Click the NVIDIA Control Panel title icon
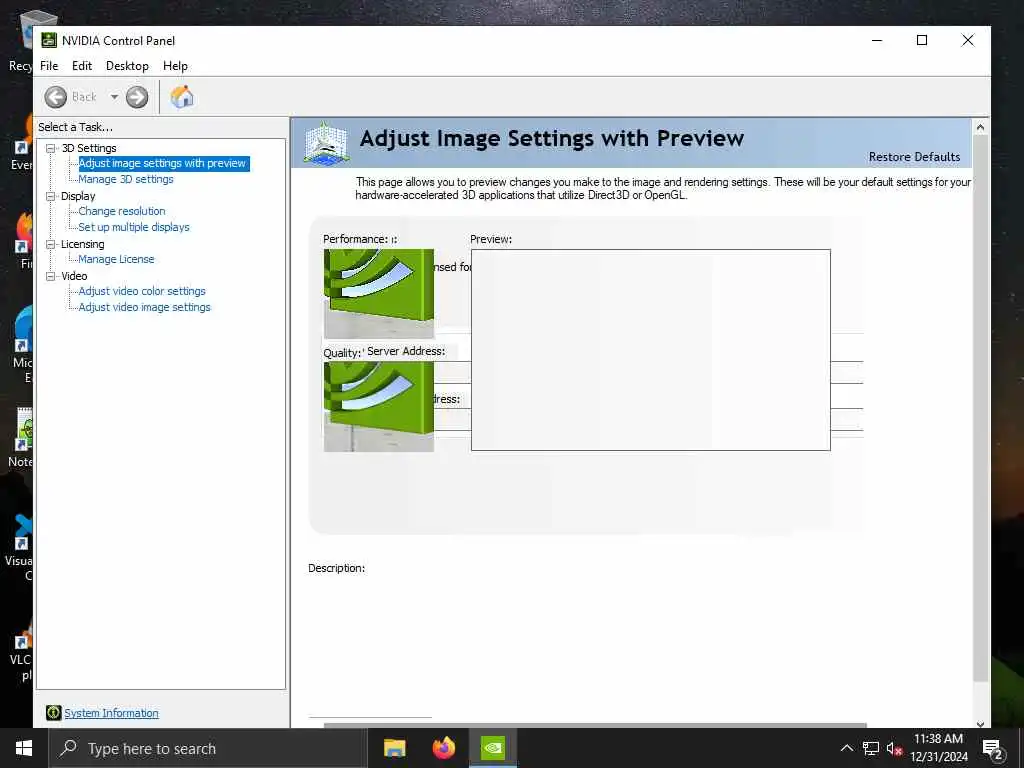 coord(49,40)
